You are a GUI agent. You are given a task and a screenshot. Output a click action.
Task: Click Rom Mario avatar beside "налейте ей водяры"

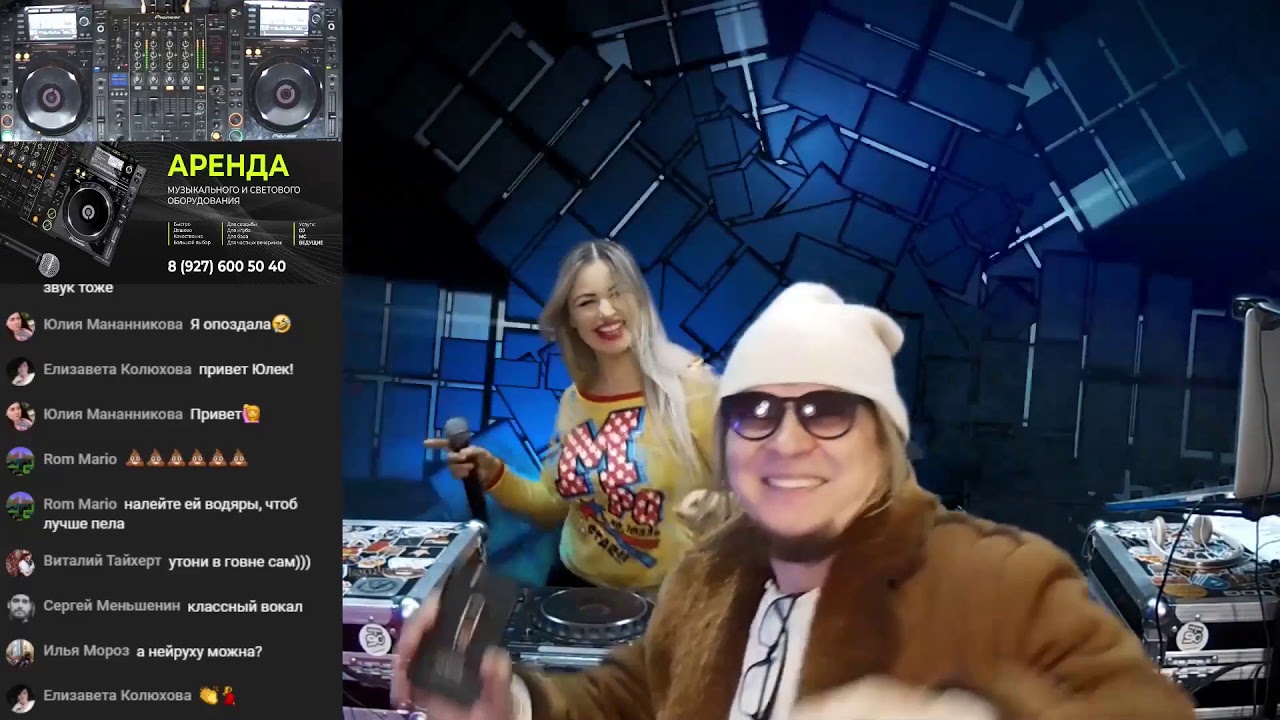(x=20, y=505)
